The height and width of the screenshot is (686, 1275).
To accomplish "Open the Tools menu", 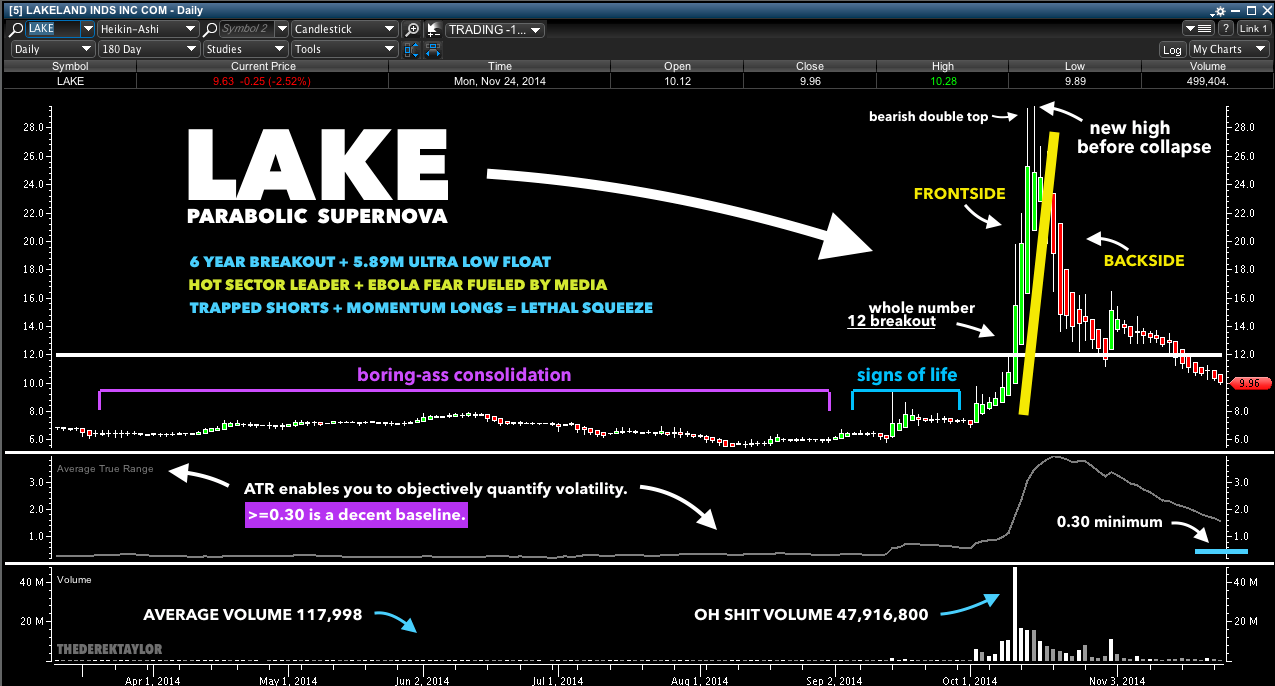I will 344,49.
